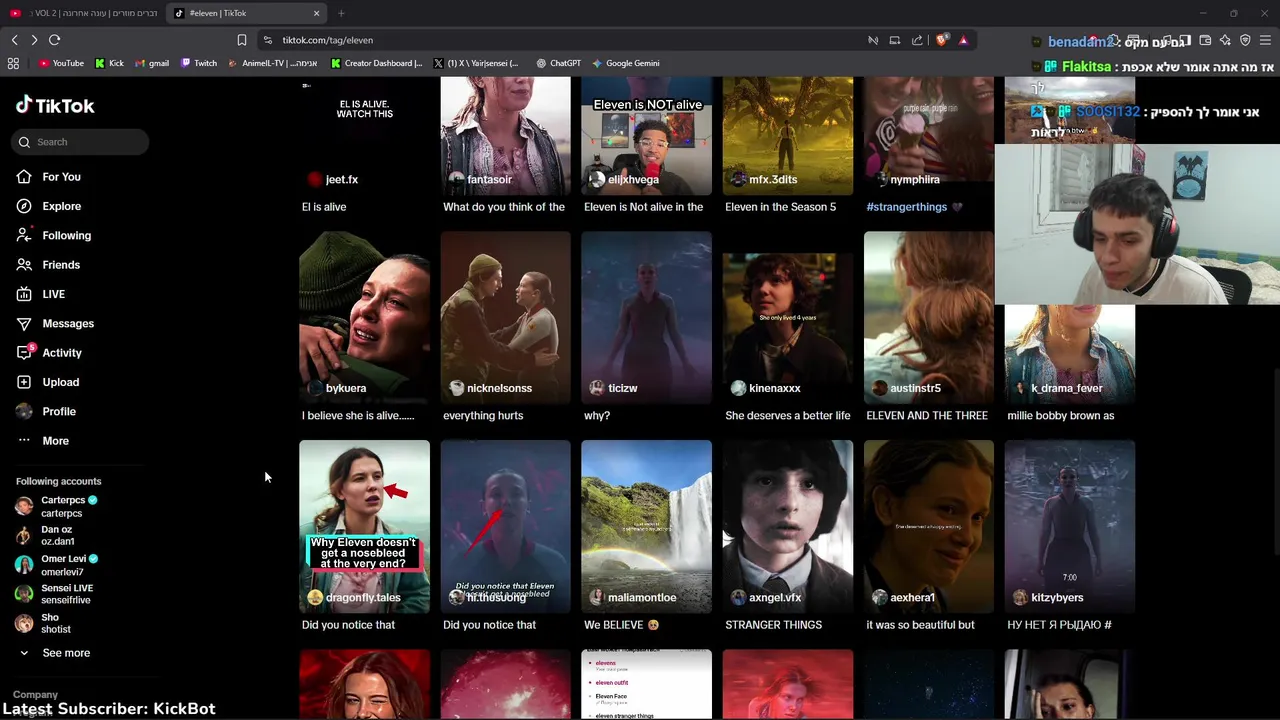
Task: Go back in the browser
Action: coord(14,40)
